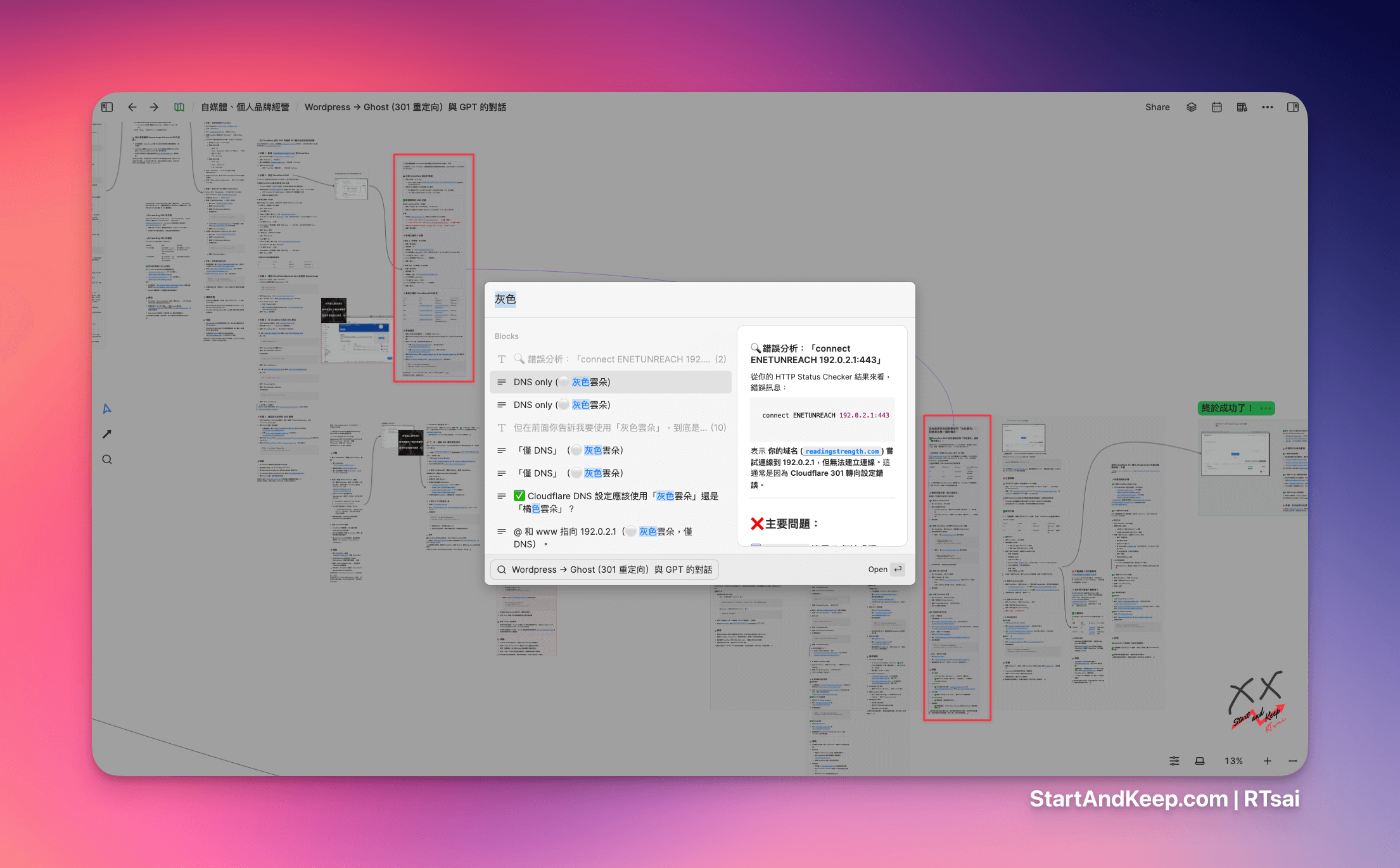Click the 自媒體、個人品牌經營 breadcrumb
Viewport: 1400px width, 868px height.
(245, 107)
